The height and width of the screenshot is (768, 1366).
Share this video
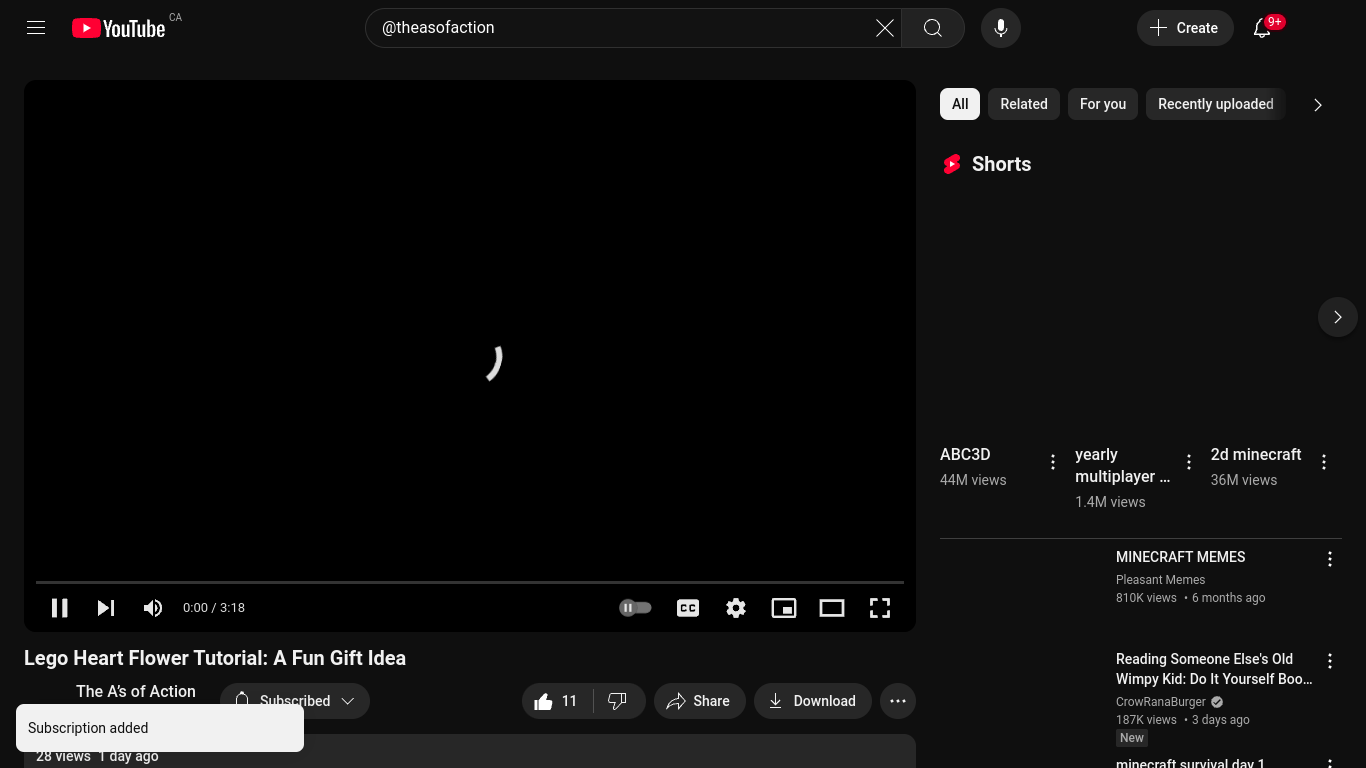(699, 701)
